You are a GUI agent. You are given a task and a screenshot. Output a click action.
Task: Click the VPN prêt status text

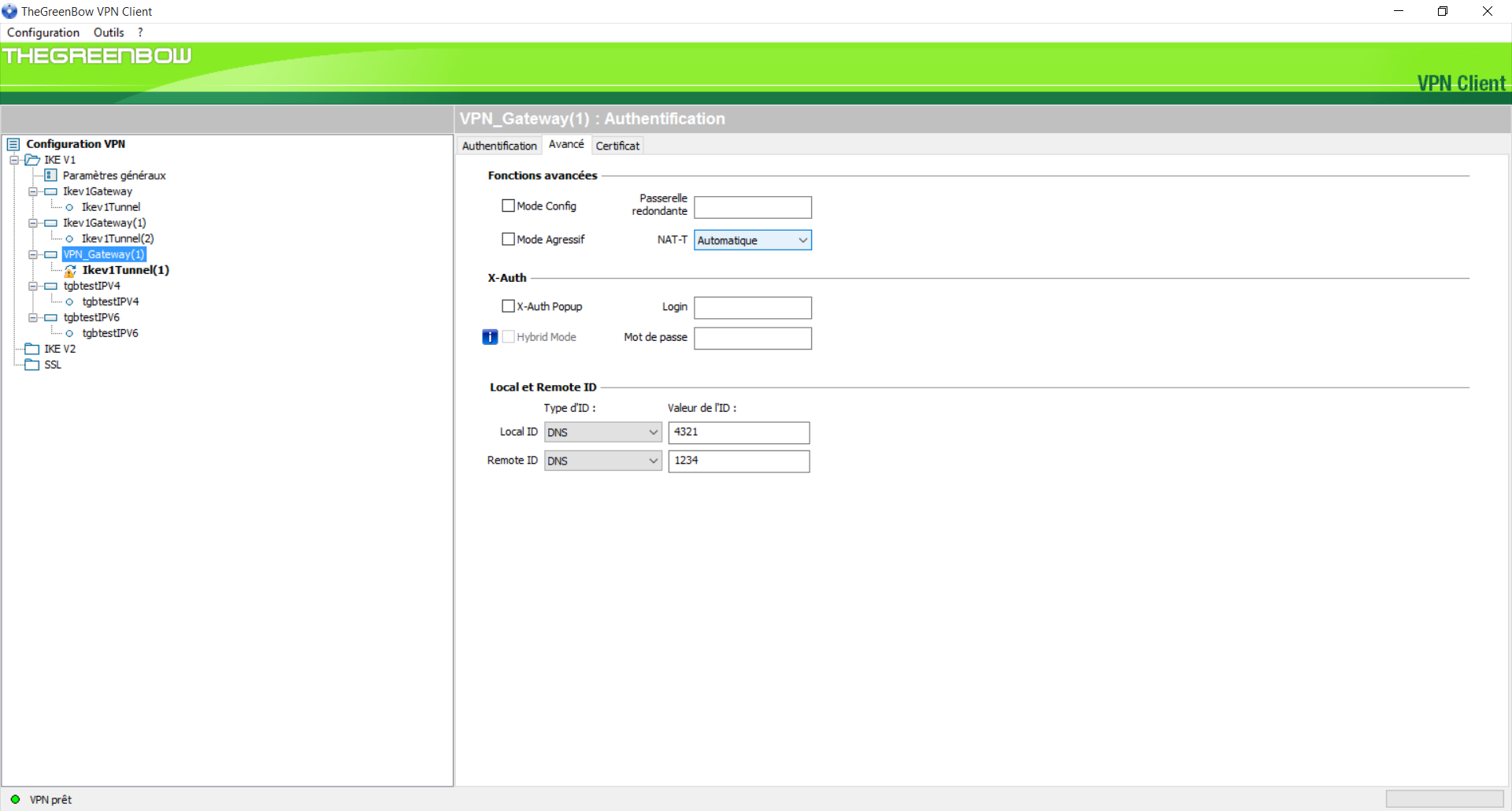coord(50,799)
